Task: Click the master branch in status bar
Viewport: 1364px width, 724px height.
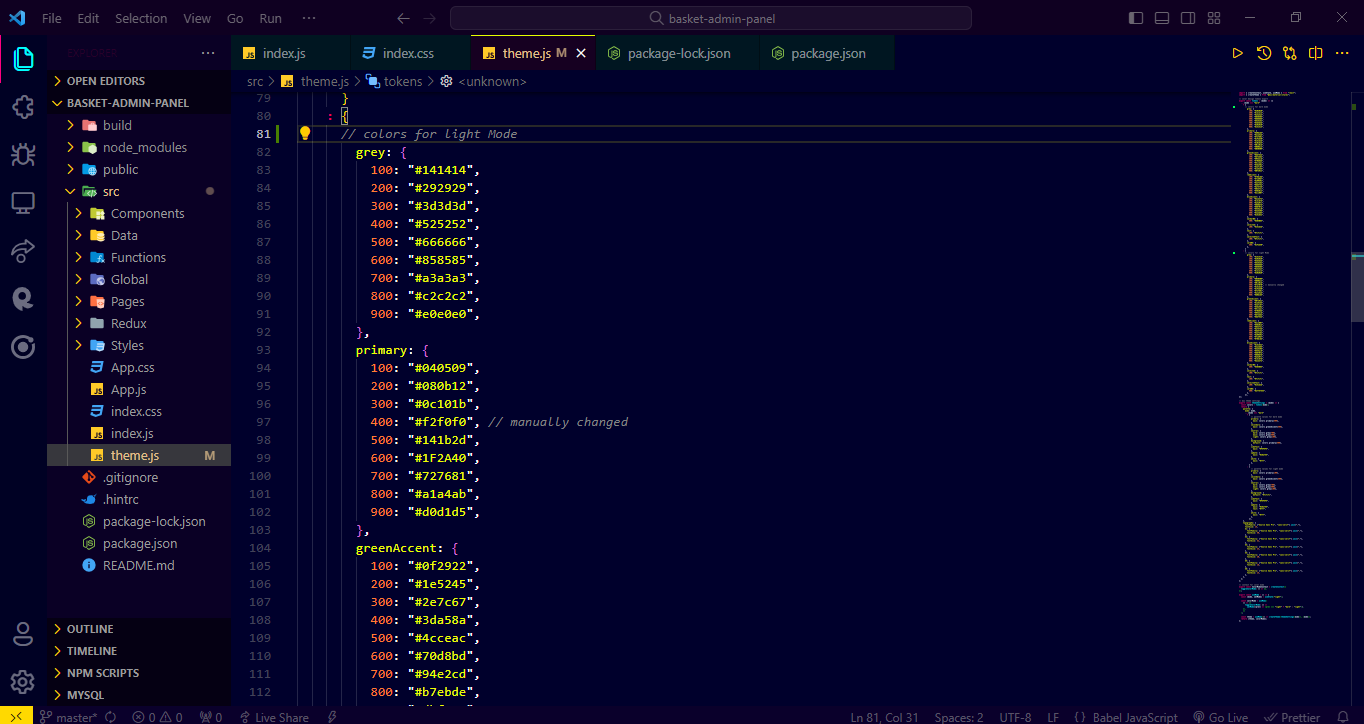Action: click(x=69, y=717)
